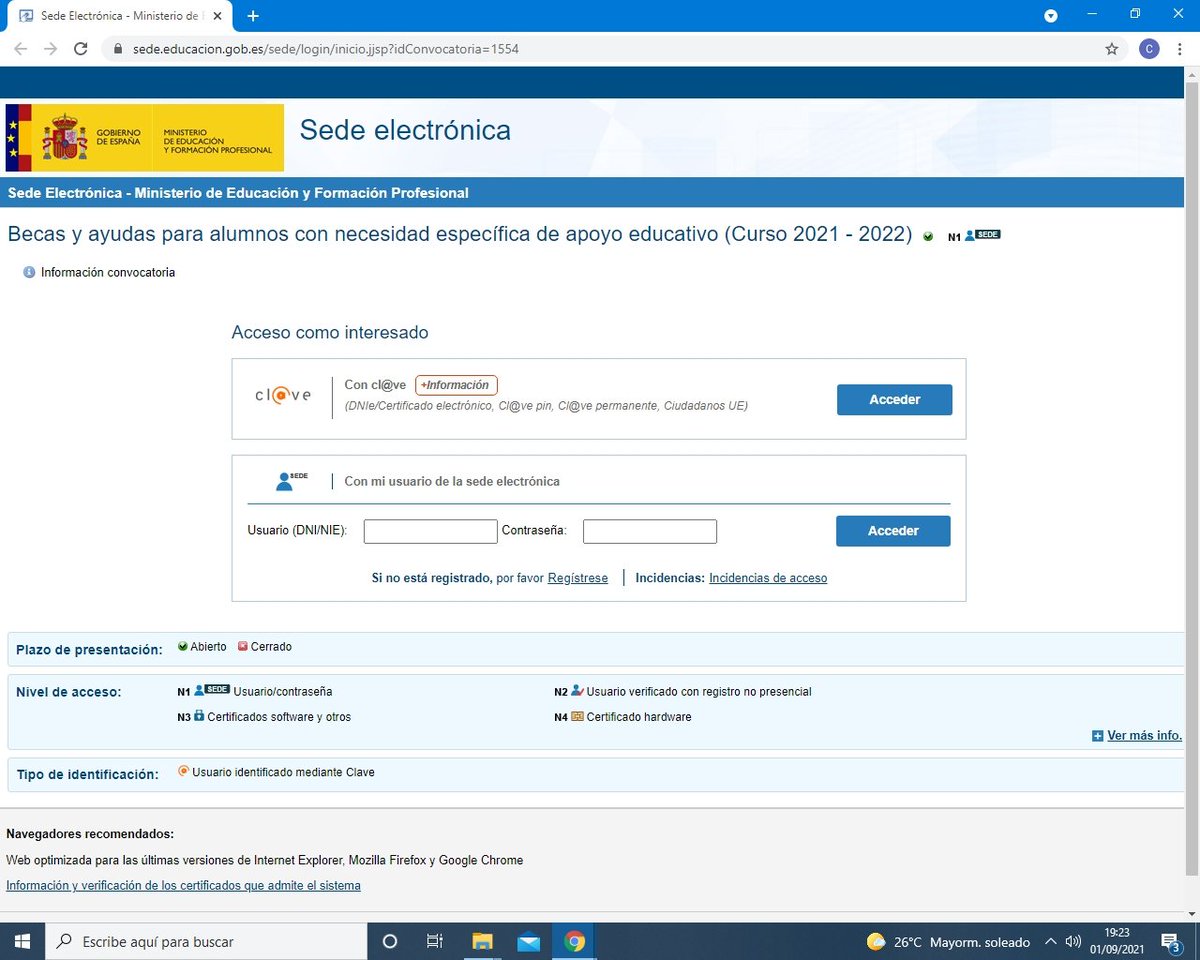Click the 'Usuario/contraseña' N1 access level text
This screenshot has width=1200, height=960.
tap(283, 691)
